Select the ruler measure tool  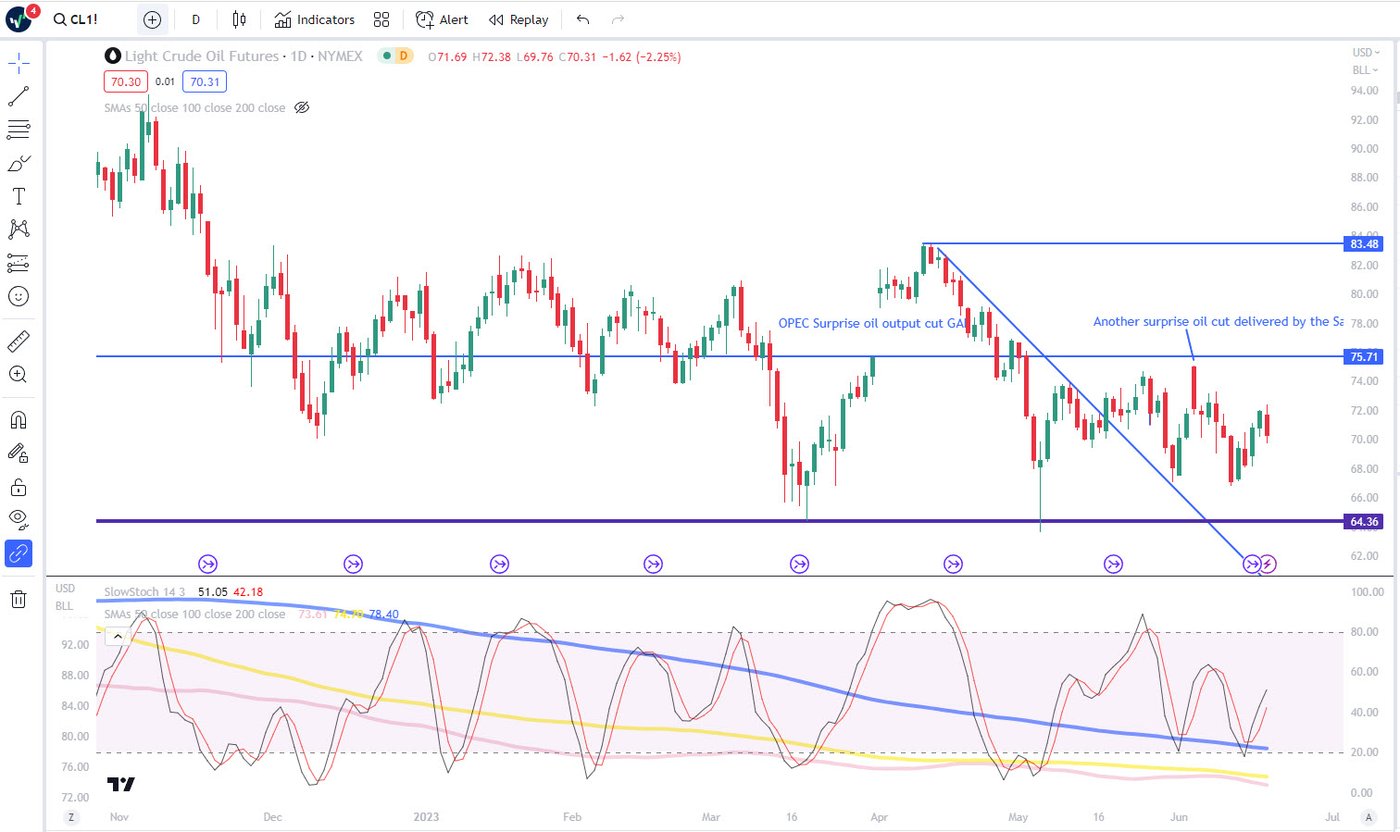[x=18, y=342]
